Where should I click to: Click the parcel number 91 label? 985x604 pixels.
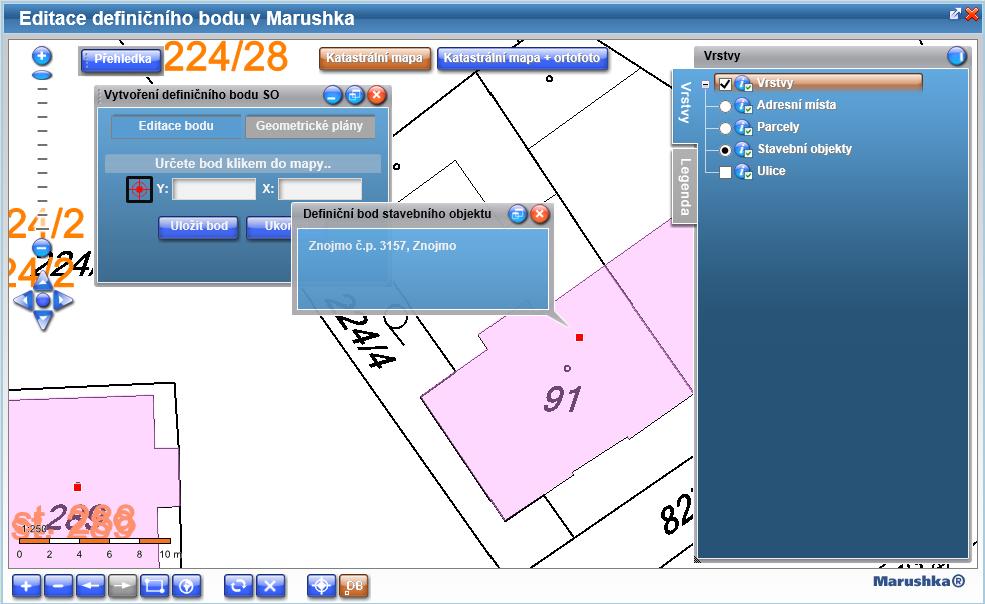coord(562,398)
